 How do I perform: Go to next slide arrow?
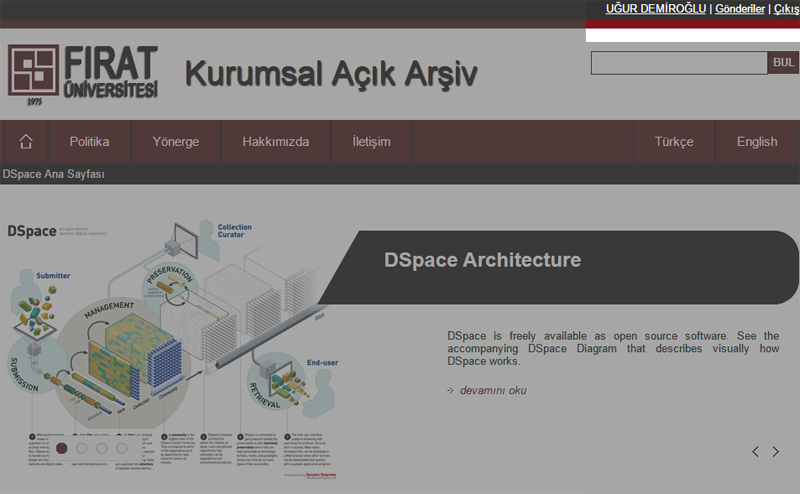(x=776, y=451)
